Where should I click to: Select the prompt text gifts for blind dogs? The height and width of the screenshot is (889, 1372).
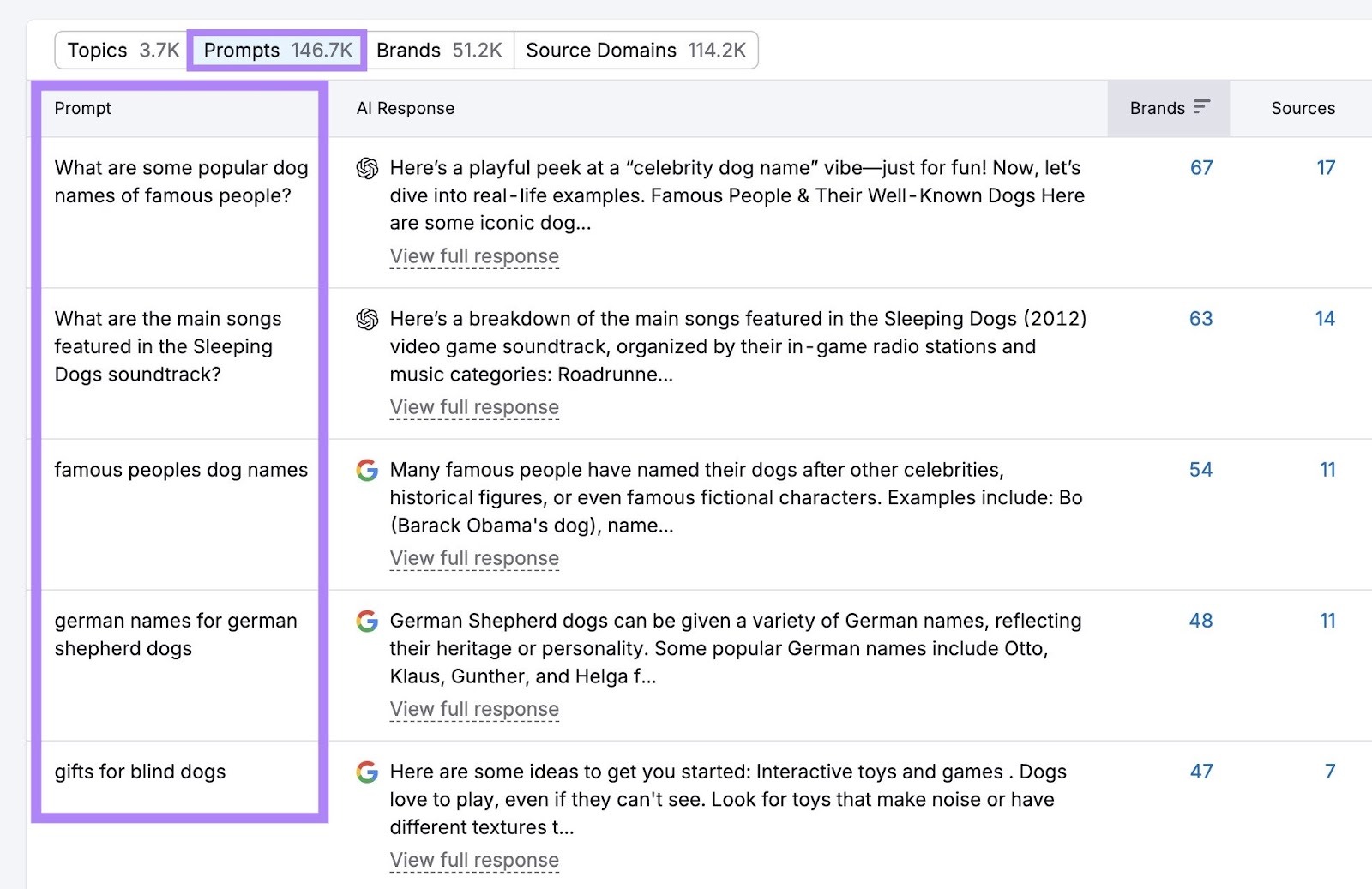[140, 772]
